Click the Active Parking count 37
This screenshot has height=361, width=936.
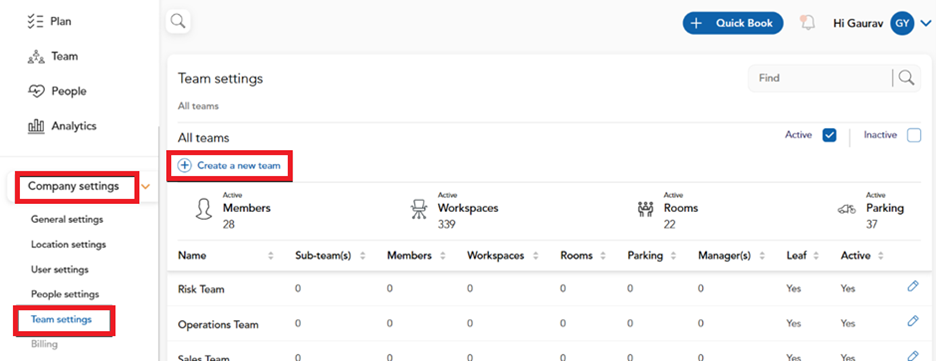click(872, 225)
